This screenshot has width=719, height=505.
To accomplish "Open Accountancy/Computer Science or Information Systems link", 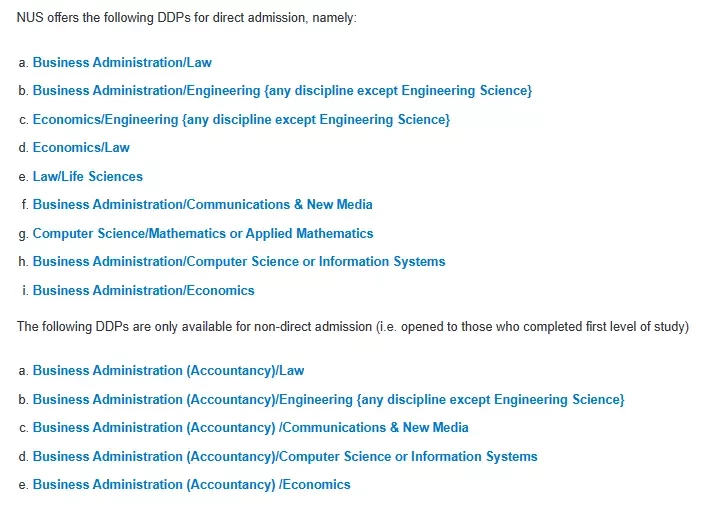I will [x=285, y=457].
